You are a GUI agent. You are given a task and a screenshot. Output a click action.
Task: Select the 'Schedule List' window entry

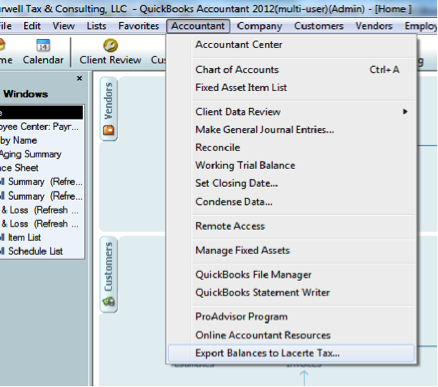click(41, 251)
